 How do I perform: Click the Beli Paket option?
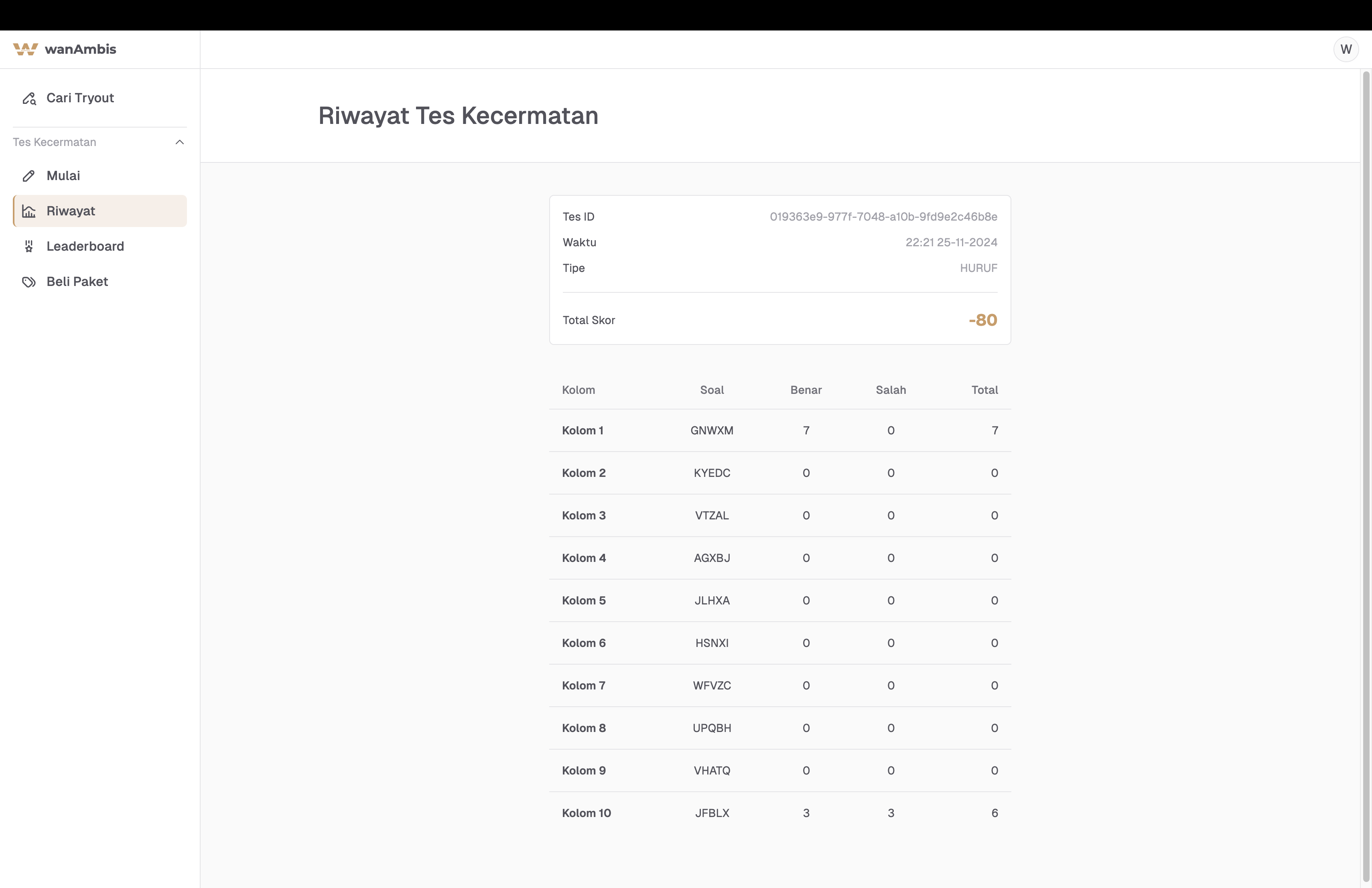pos(77,282)
